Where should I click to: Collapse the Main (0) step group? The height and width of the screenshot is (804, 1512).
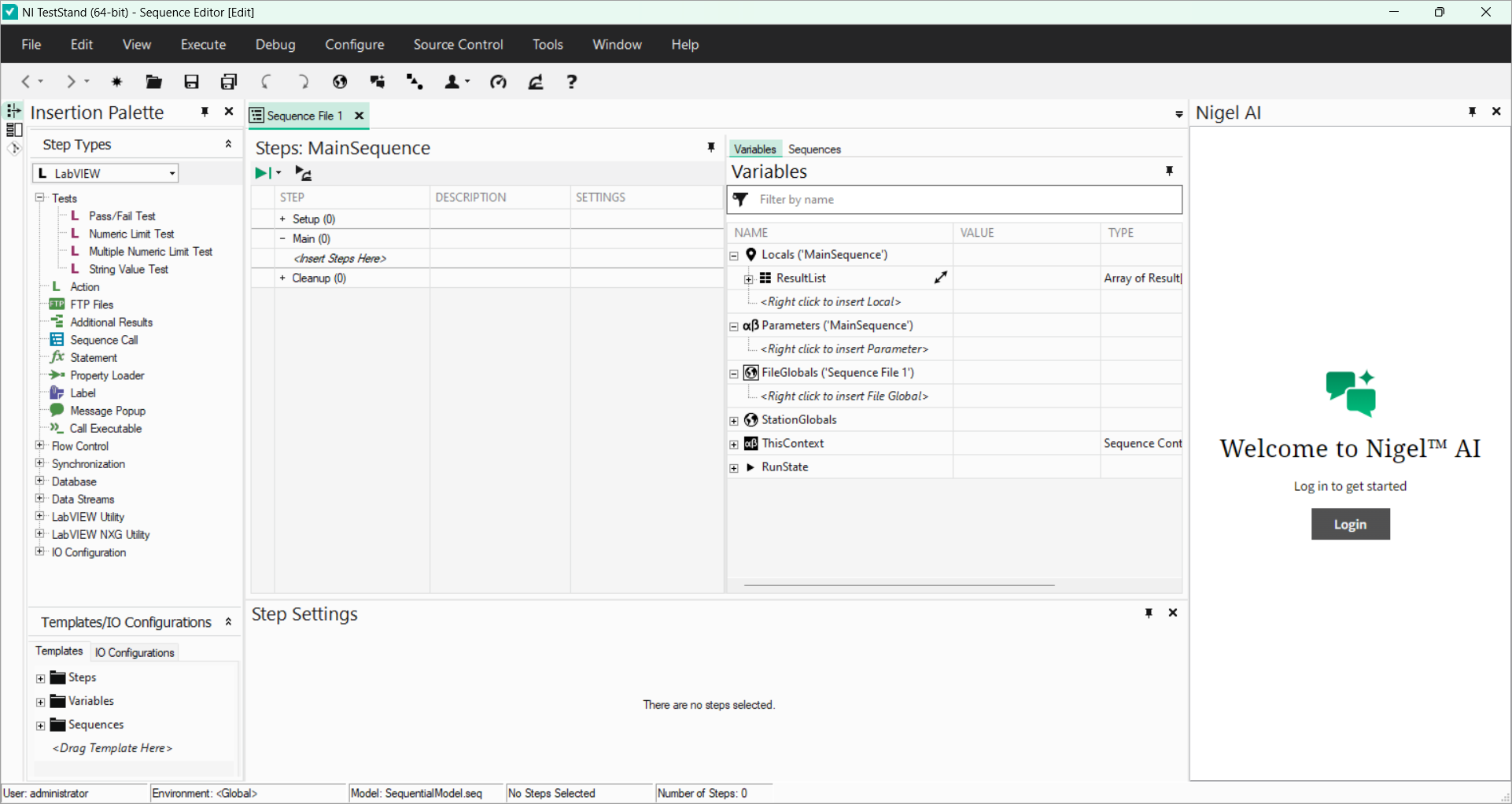tap(282, 238)
